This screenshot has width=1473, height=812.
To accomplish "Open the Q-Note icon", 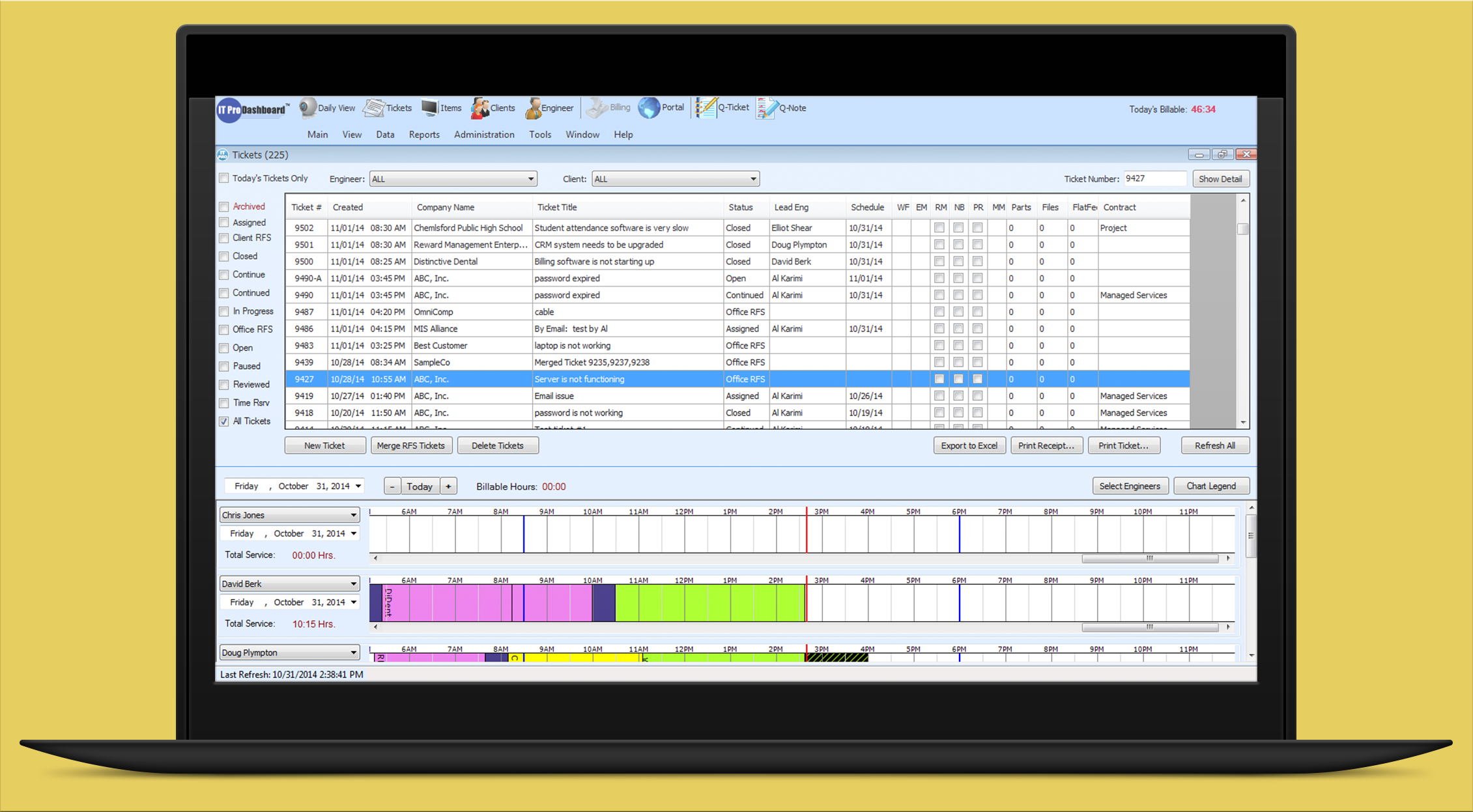I will pyautogui.click(x=781, y=108).
